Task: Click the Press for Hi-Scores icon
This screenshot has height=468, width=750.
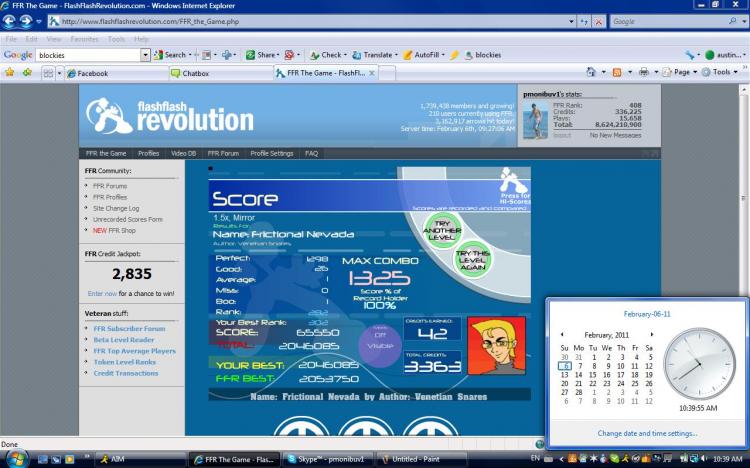Action: pyautogui.click(x=514, y=187)
